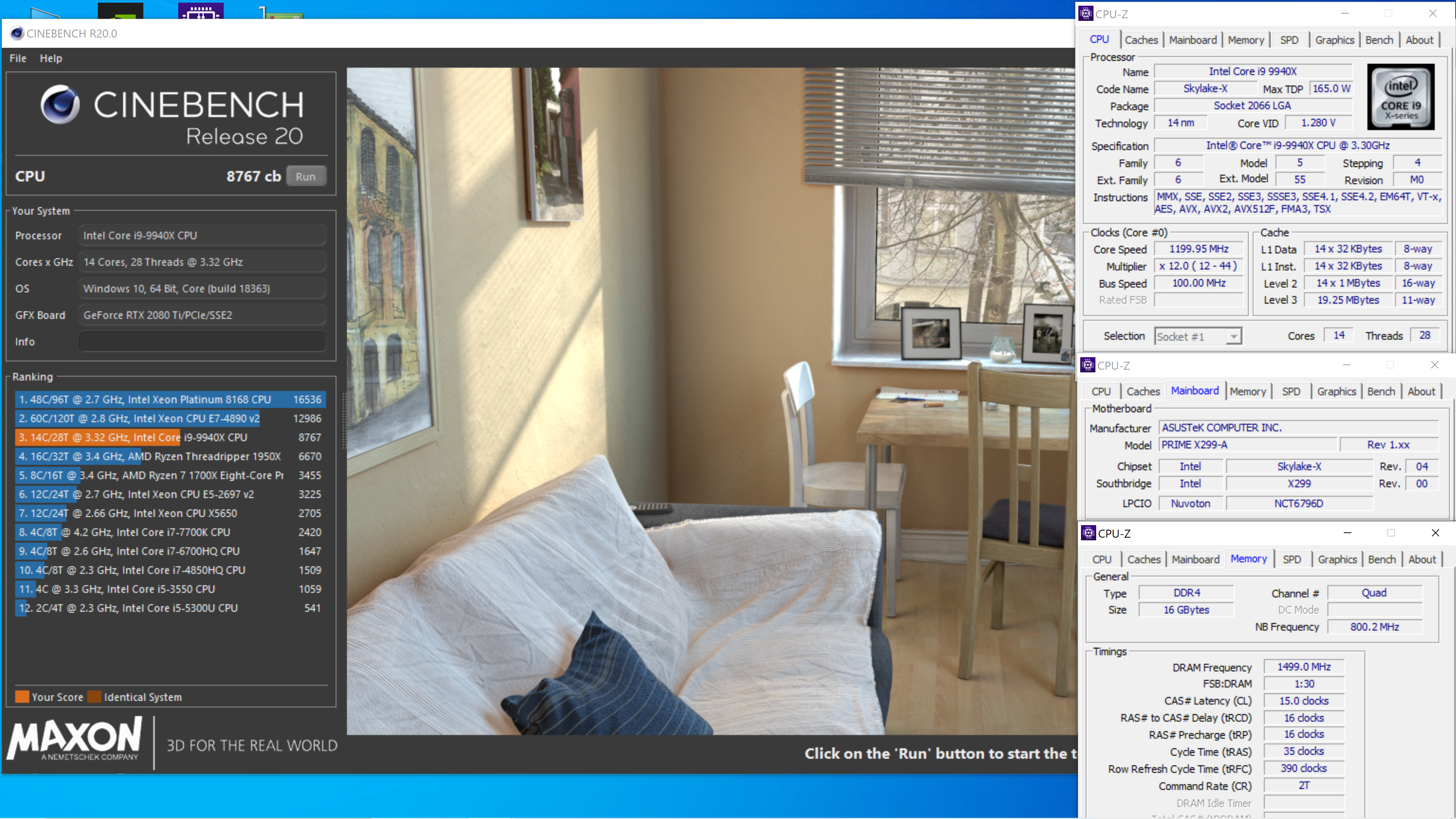
Task: Click the bottom CPU-Z window title icon
Action: pyautogui.click(x=1088, y=533)
